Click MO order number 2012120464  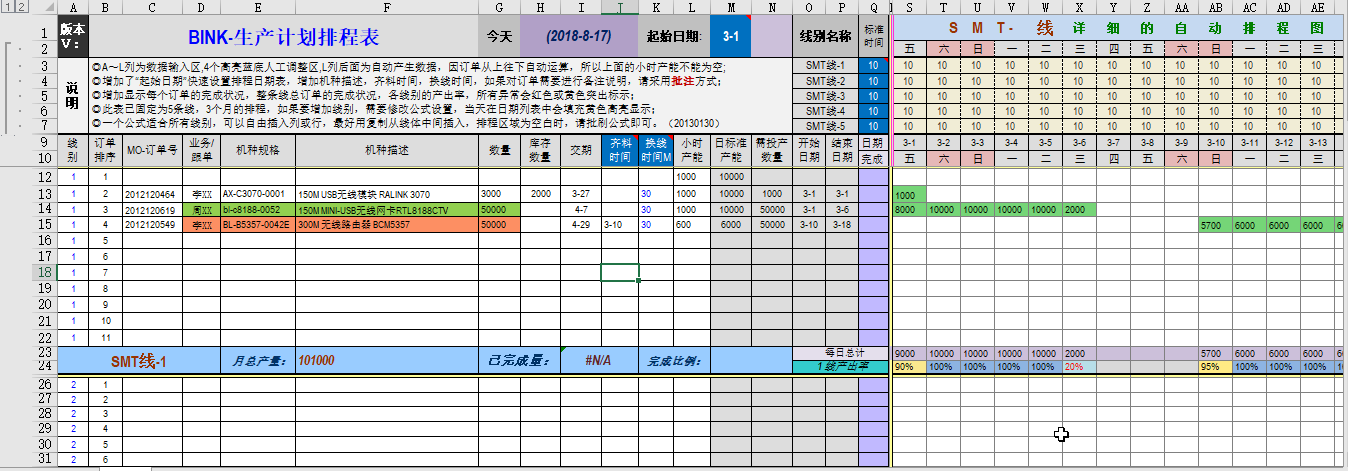coord(151,194)
